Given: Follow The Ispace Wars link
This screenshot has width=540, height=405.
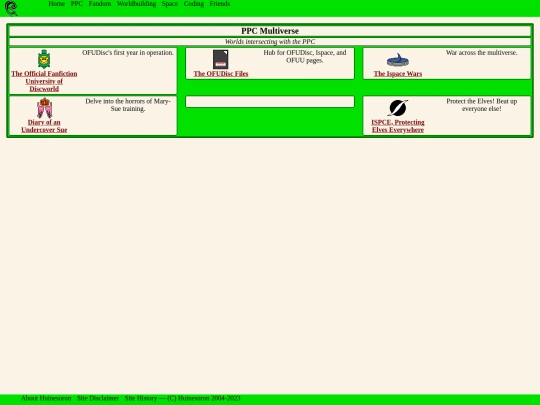Looking at the screenshot, I should tap(398, 74).
